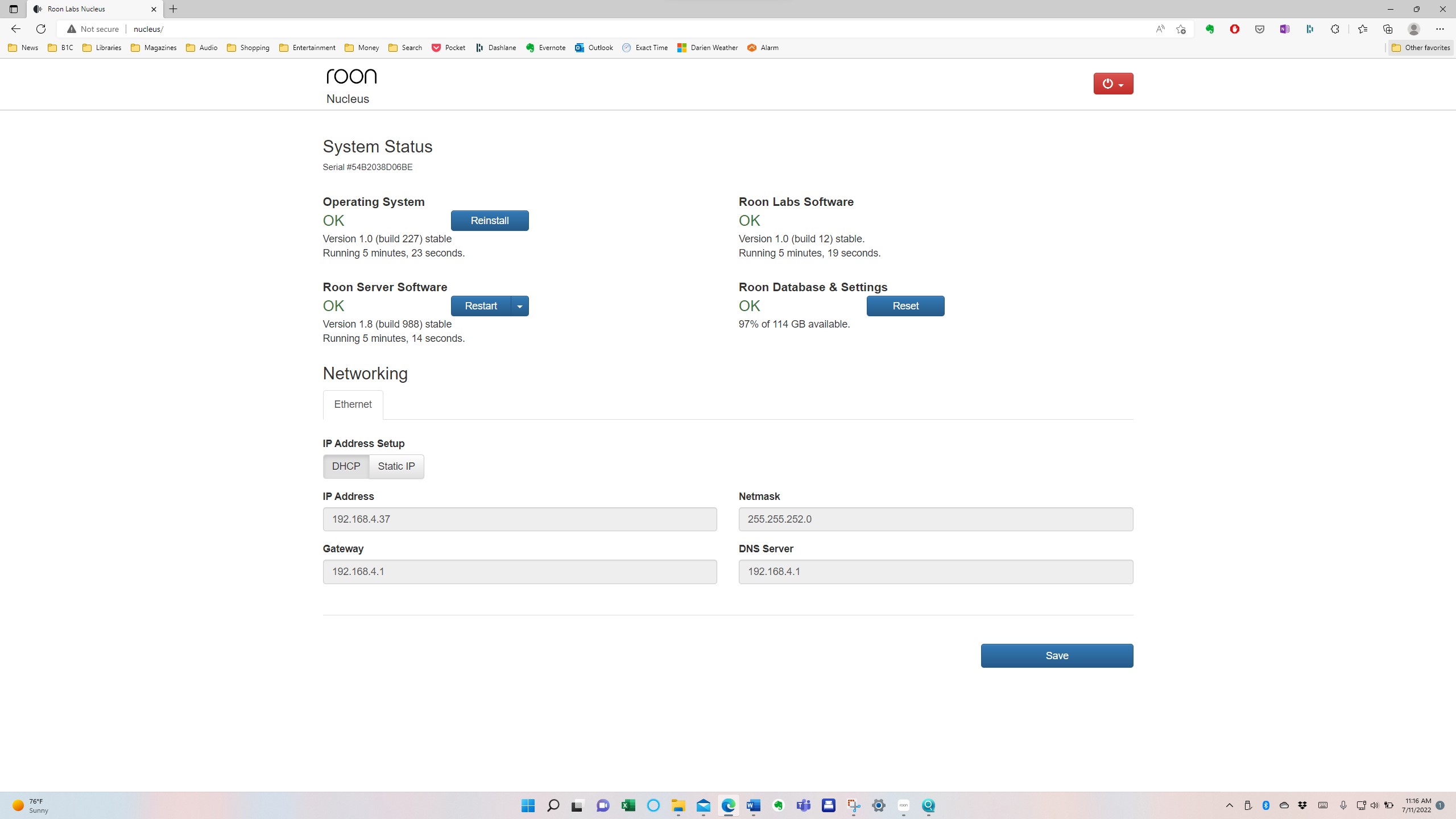Click the Bluetooth tray icon

[1266, 805]
